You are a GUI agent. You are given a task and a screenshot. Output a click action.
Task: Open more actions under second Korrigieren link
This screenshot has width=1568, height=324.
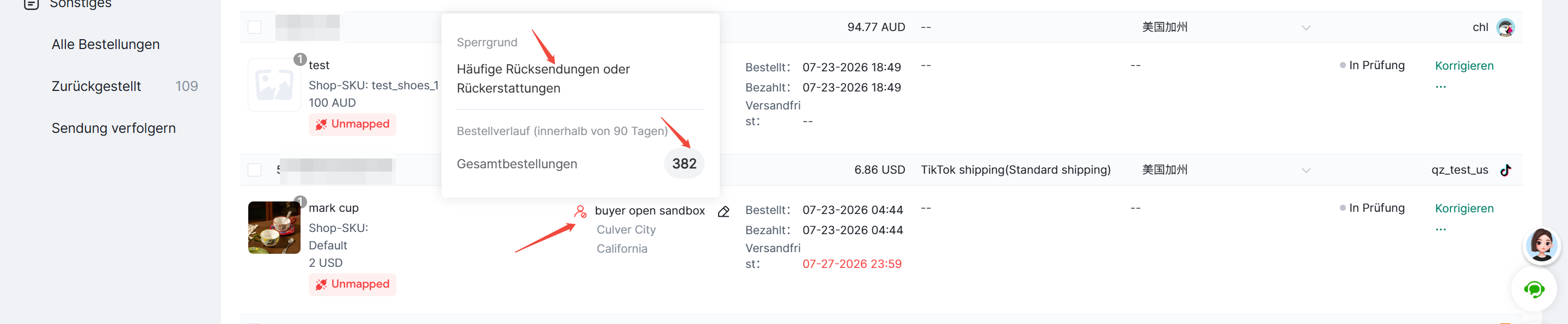pos(1440,230)
